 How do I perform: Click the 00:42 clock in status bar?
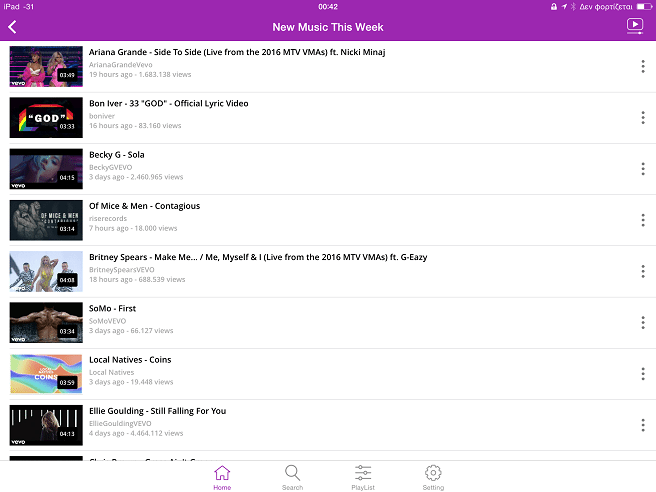point(328,7)
